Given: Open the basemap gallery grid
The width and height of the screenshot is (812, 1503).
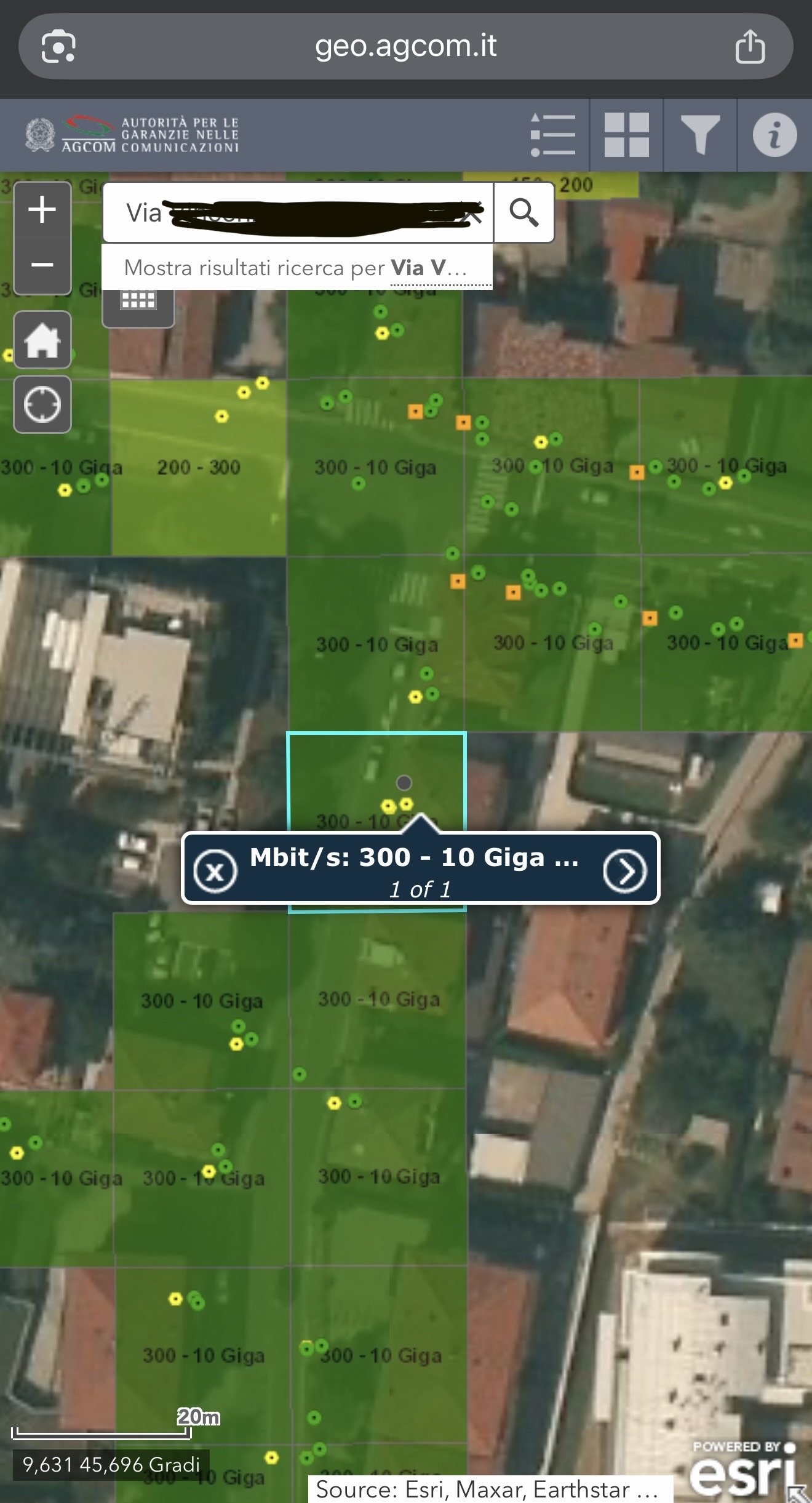Looking at the screenshot, I should click(x=626, y=135).
